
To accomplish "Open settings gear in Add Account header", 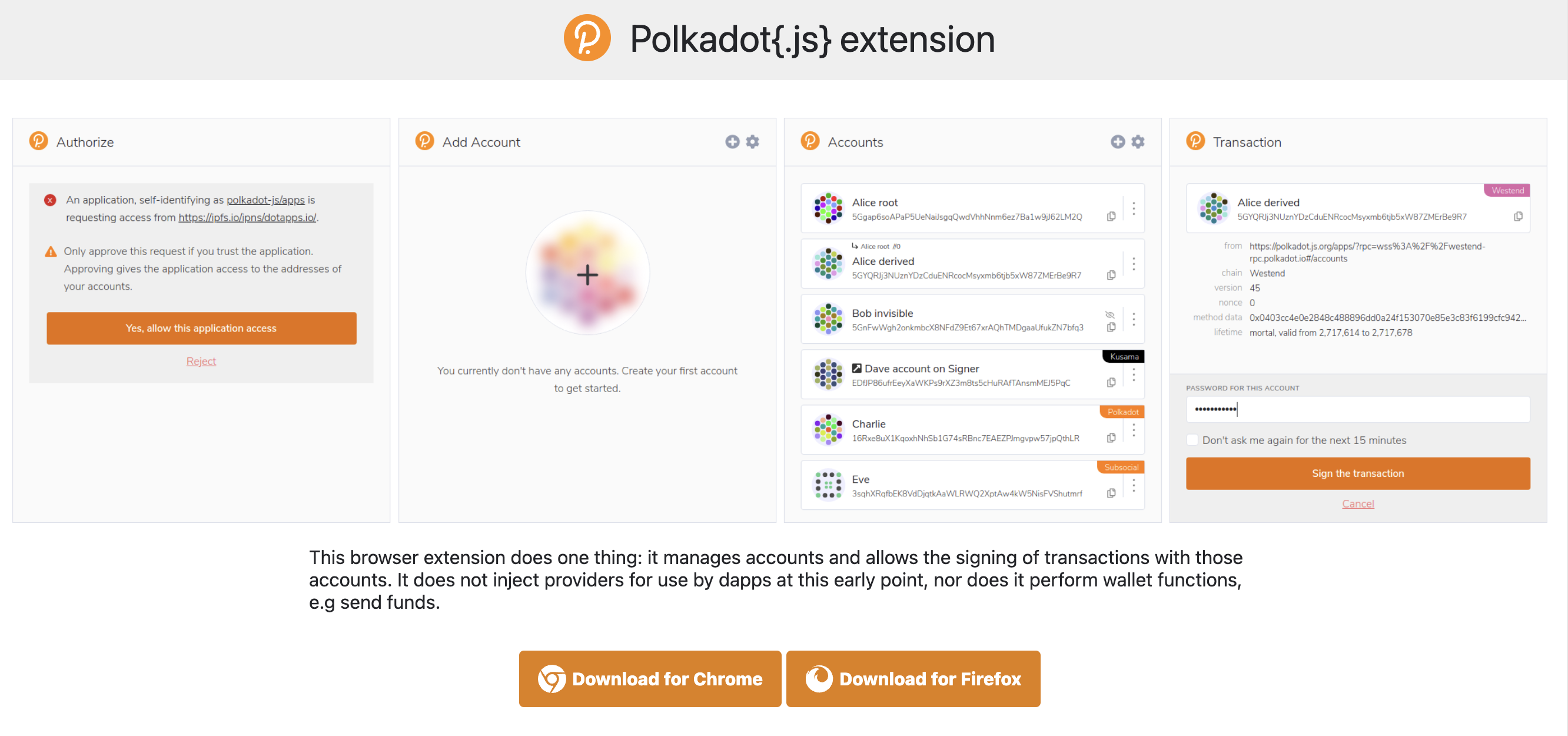I will pyautogui.click(x=752, y=142).
